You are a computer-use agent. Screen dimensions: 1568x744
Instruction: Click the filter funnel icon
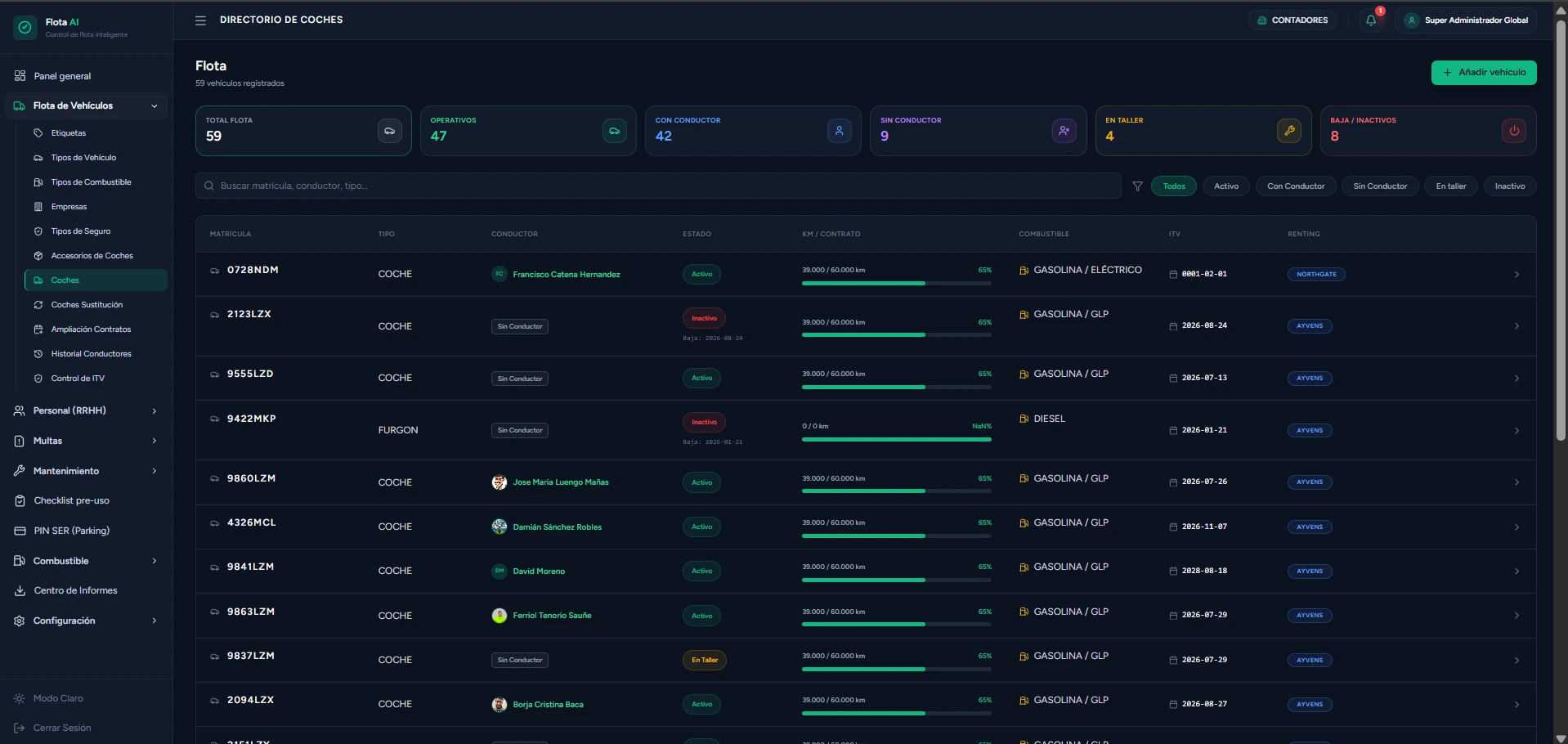1137,186
